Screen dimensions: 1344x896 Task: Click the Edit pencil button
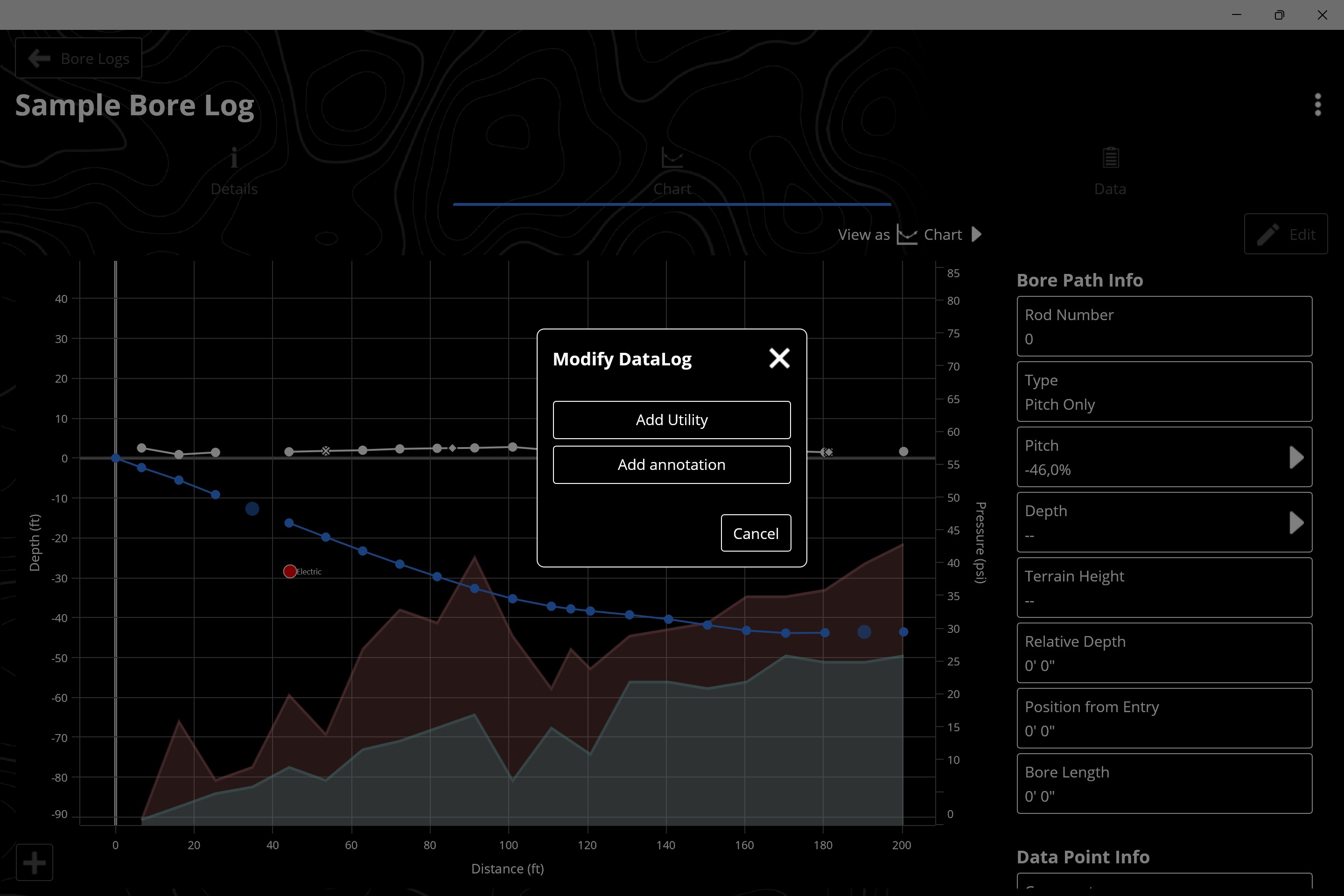coord(1286,234)
